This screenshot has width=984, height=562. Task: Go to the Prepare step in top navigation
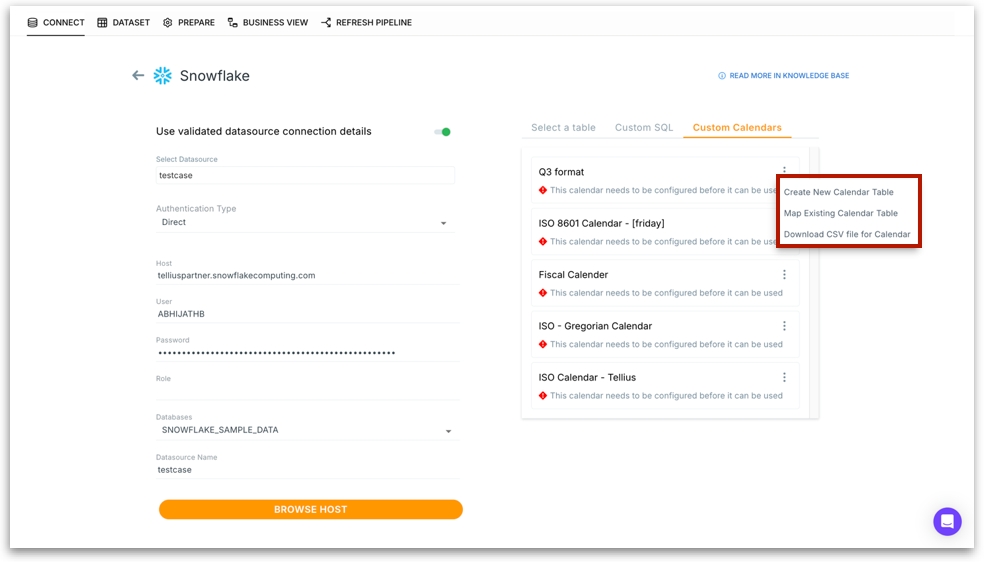(188, 22)
